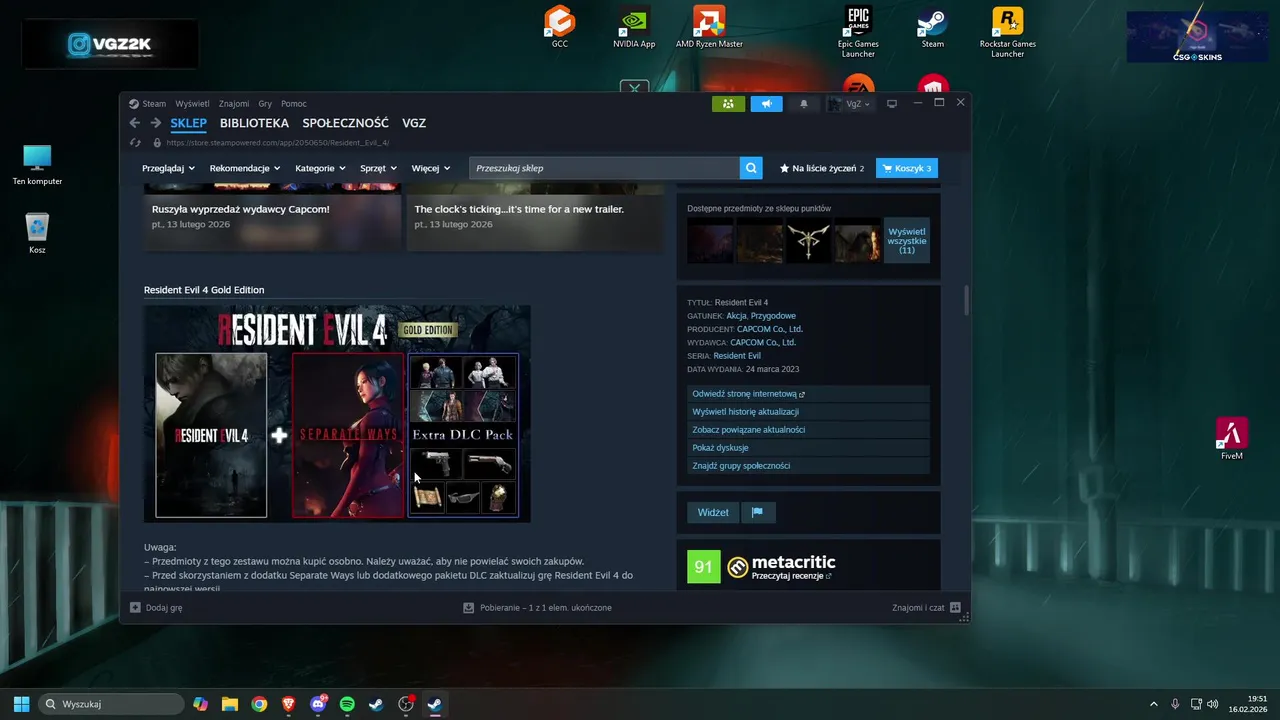Image resolution: width=1280 pixels, height=720 pixels.
Task: Open File Explorer from the taskbar
Action: coord(229,704)
